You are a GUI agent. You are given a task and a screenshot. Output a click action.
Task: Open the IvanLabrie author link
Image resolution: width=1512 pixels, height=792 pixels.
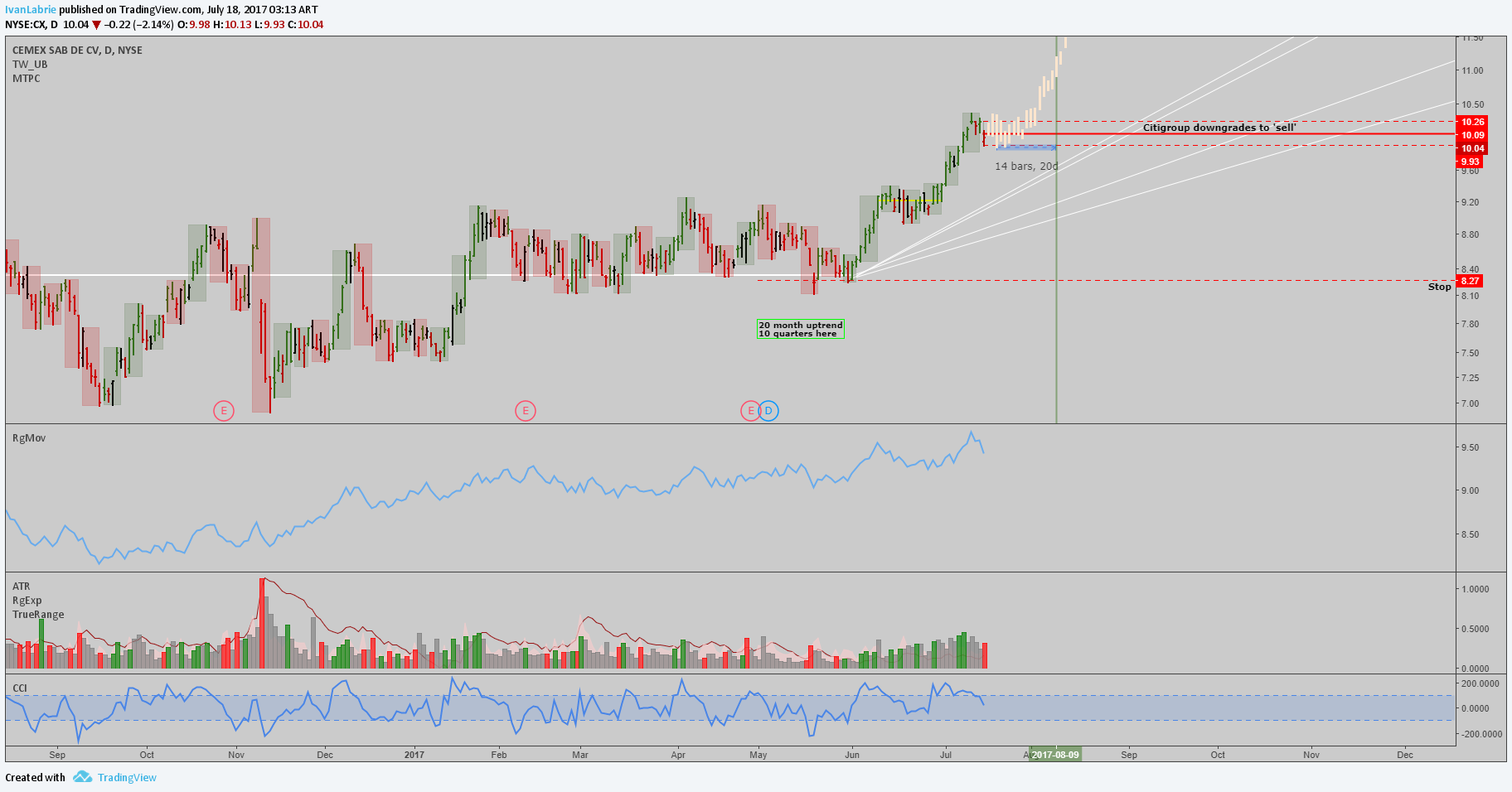tap(31, 9)
